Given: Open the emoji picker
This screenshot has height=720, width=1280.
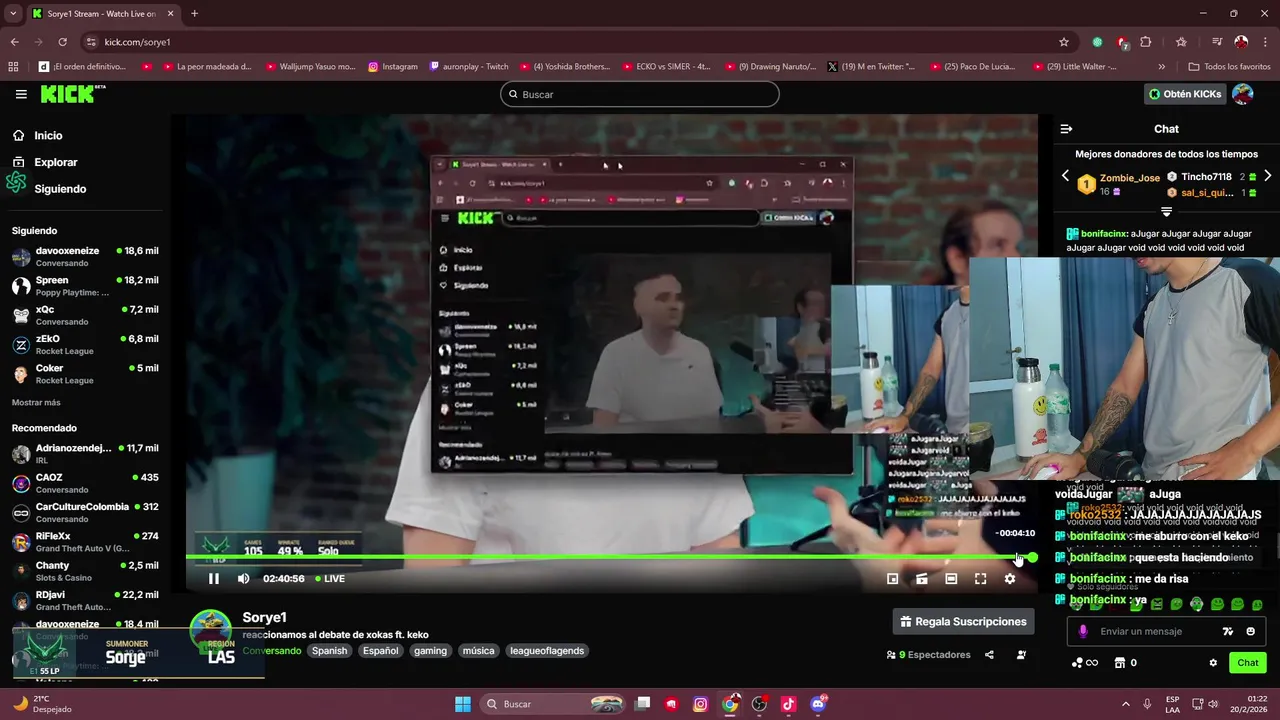Looking at the screenshot, I should pos(1250,631).
